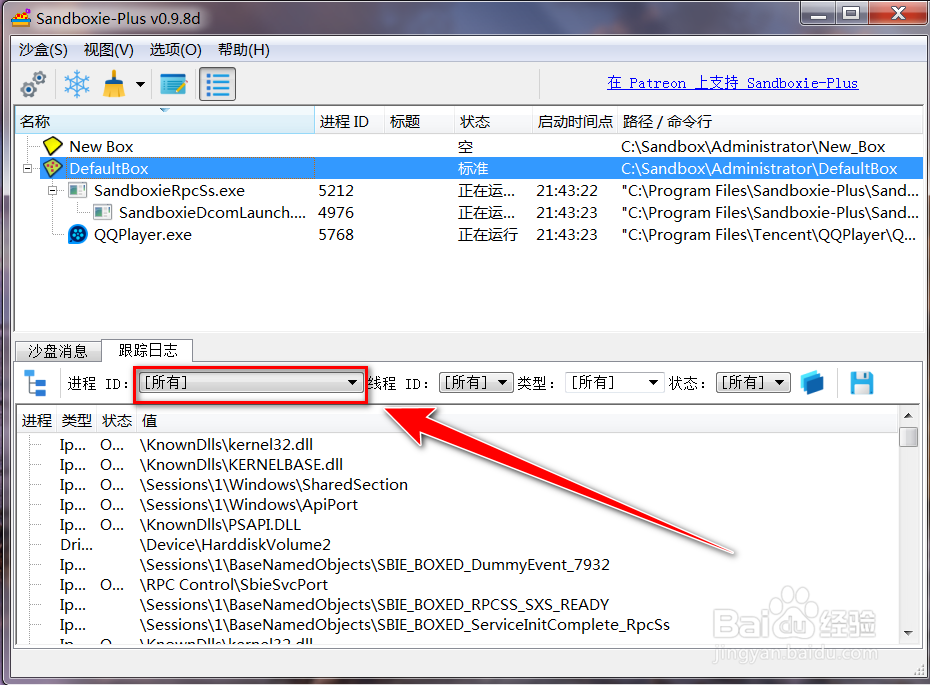The height and width of the screenshot is (685, 930).
Task: Click the DefaultBox sandbox icon
Action: (53, 168)
